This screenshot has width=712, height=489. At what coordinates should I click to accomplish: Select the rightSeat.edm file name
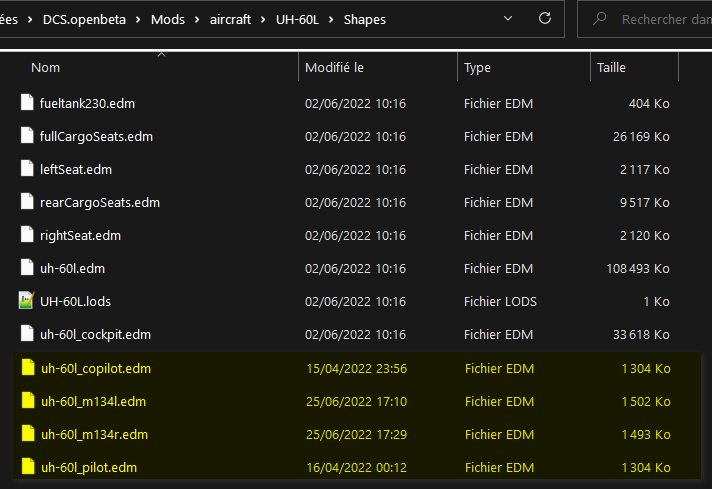80,236
